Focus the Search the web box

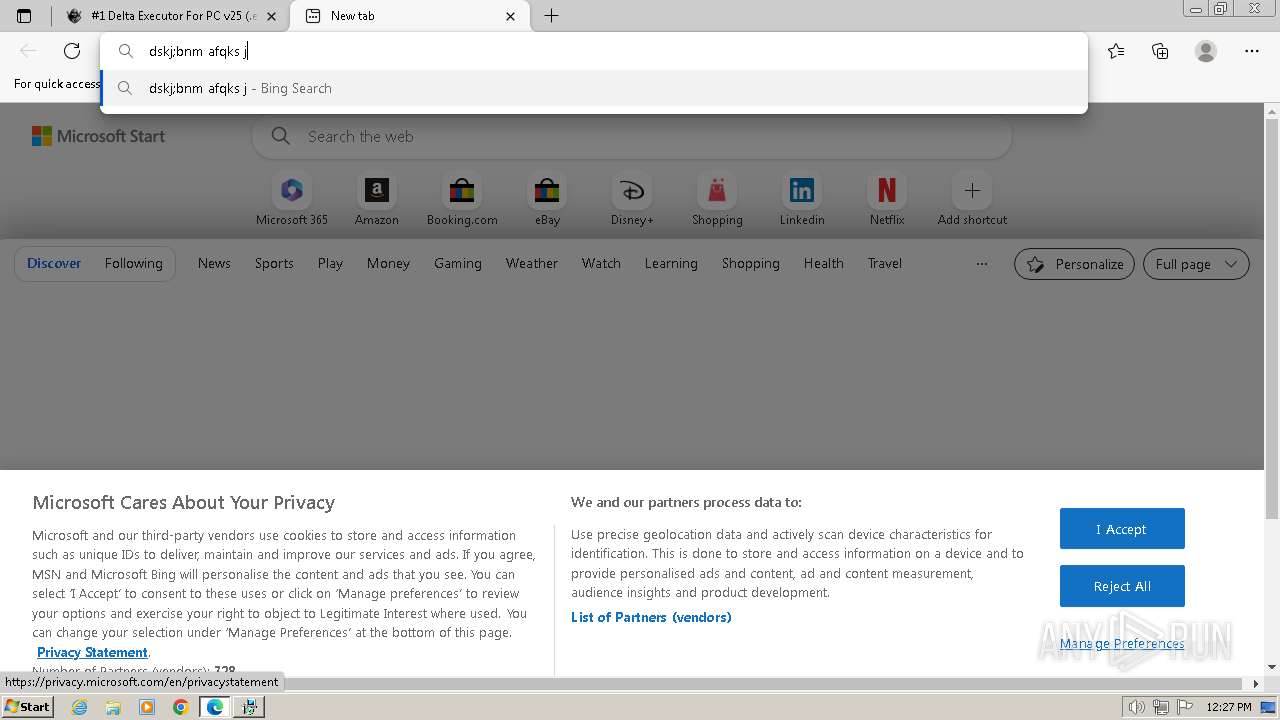tap(632, 136)
